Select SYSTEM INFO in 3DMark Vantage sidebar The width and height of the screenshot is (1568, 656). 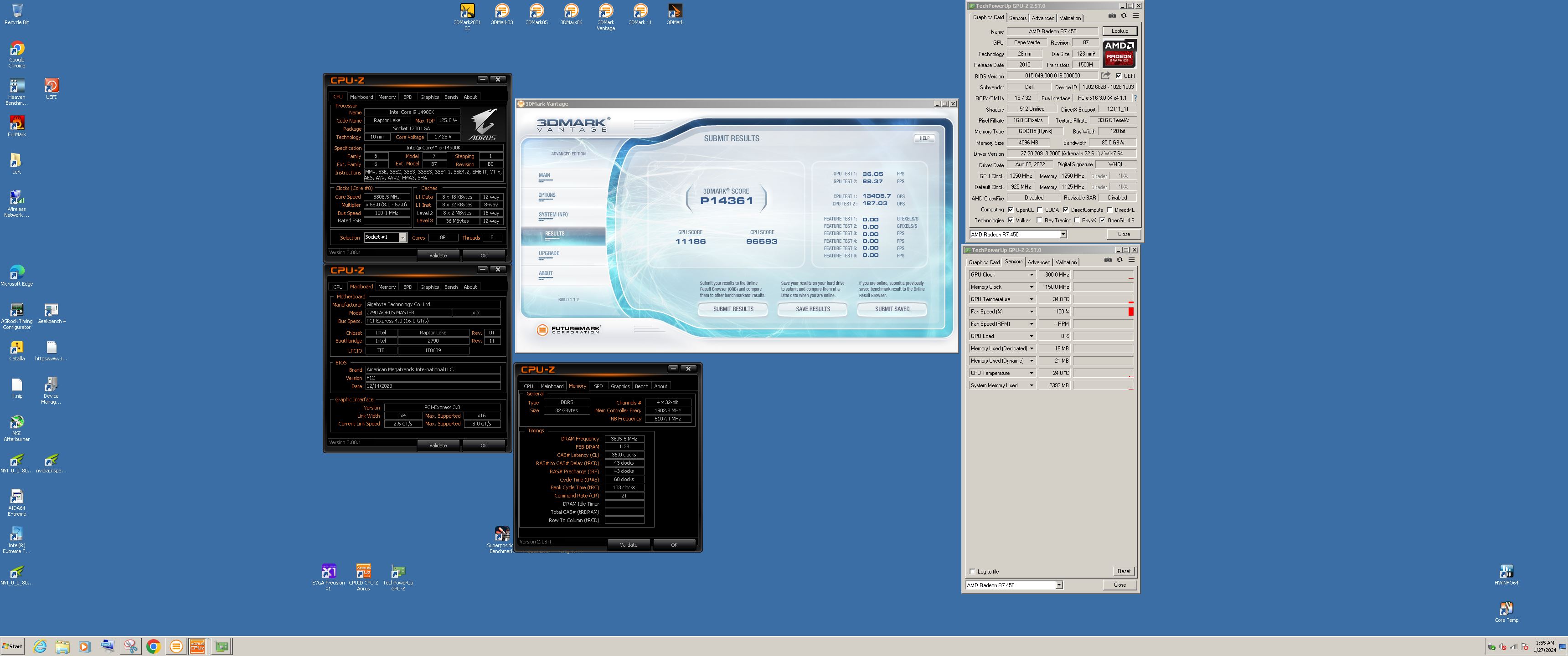553,215
